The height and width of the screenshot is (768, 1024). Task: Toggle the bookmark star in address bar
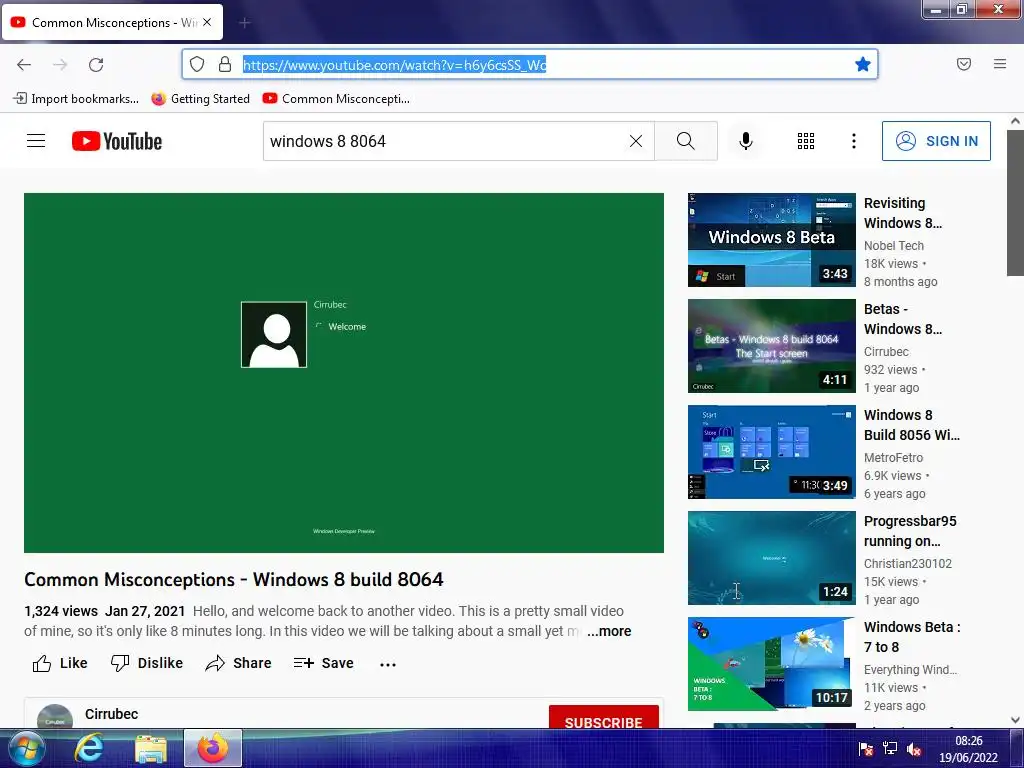[x=863, y=64]
